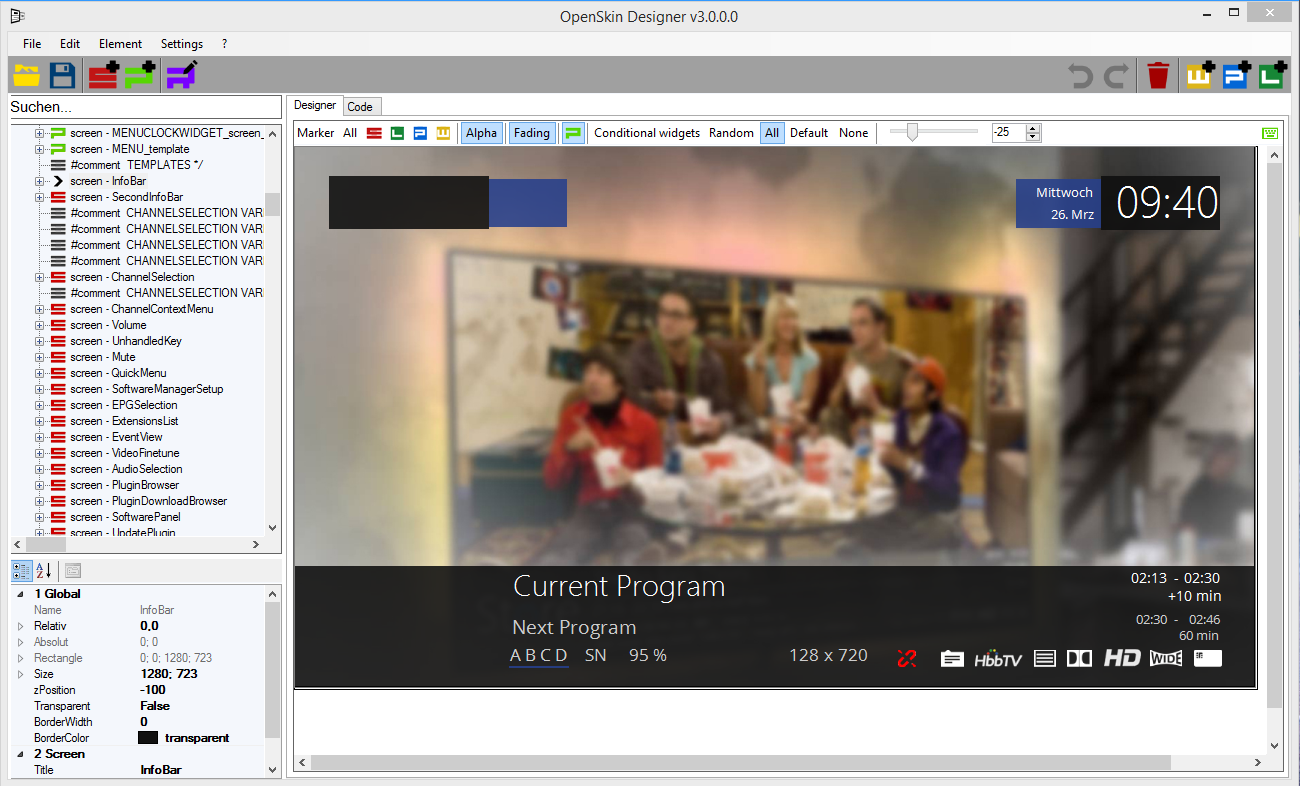Click tree's horizontal scrollbar right arrow
The width and height of the screenshot is (1300, 786).
256,545
